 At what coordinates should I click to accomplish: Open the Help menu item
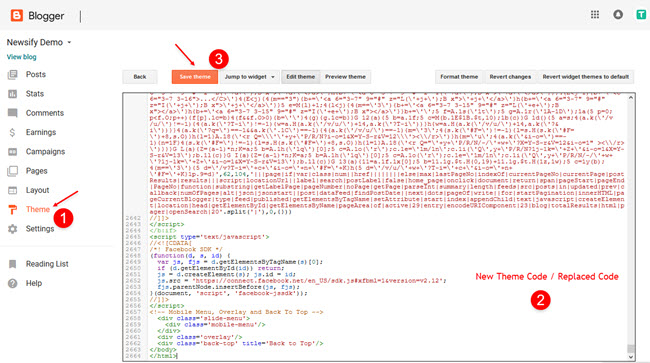click(34, 283)
